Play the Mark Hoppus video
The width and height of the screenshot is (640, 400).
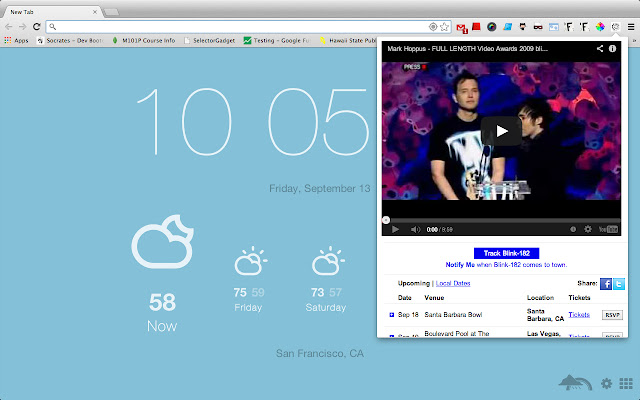(502, 130)
